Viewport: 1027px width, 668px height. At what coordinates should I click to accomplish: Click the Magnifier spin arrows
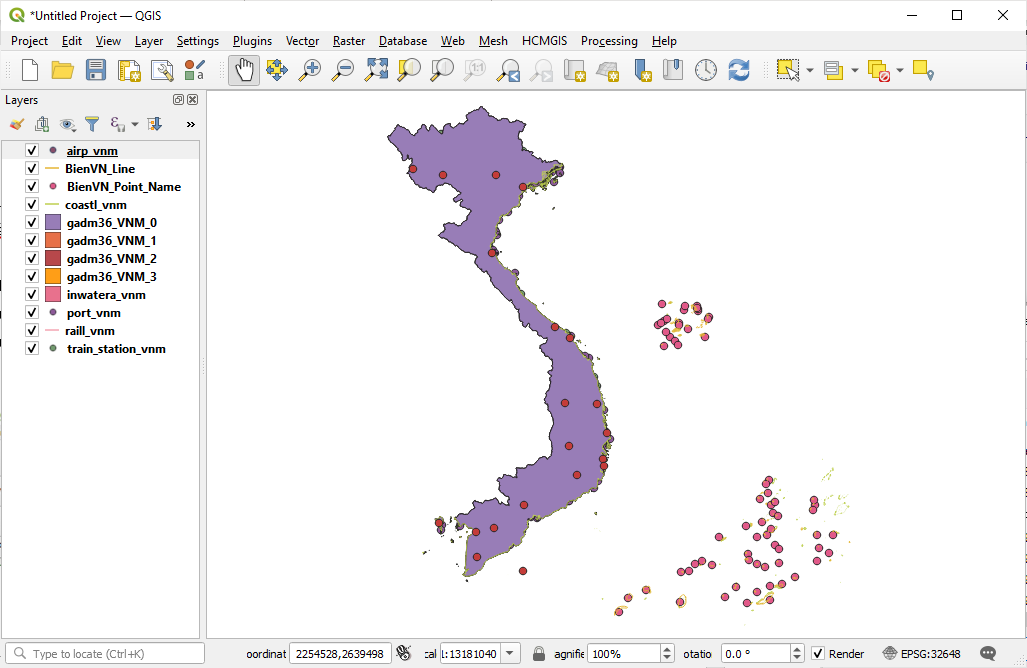coord(667,654)
